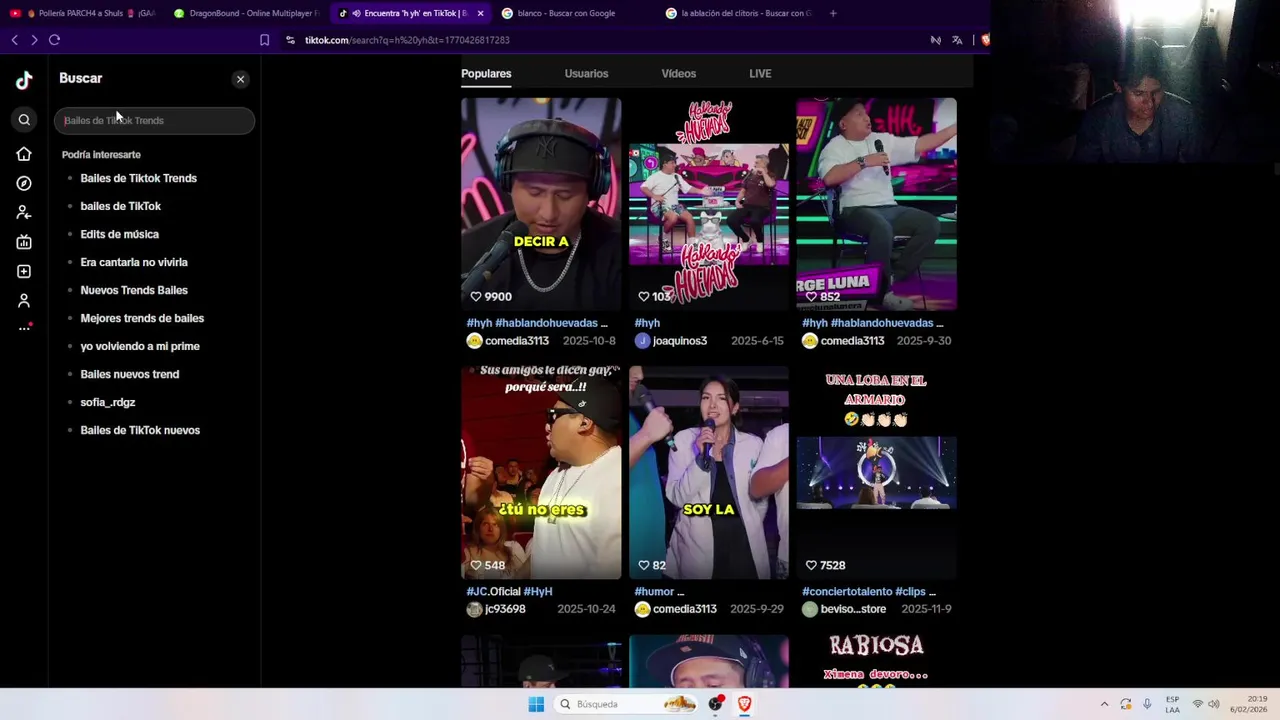The height and width of the screenshot is (720, 1280).
Task: Open the '¿tú no eres' video thumbnail
Action: tap(541, 472)
